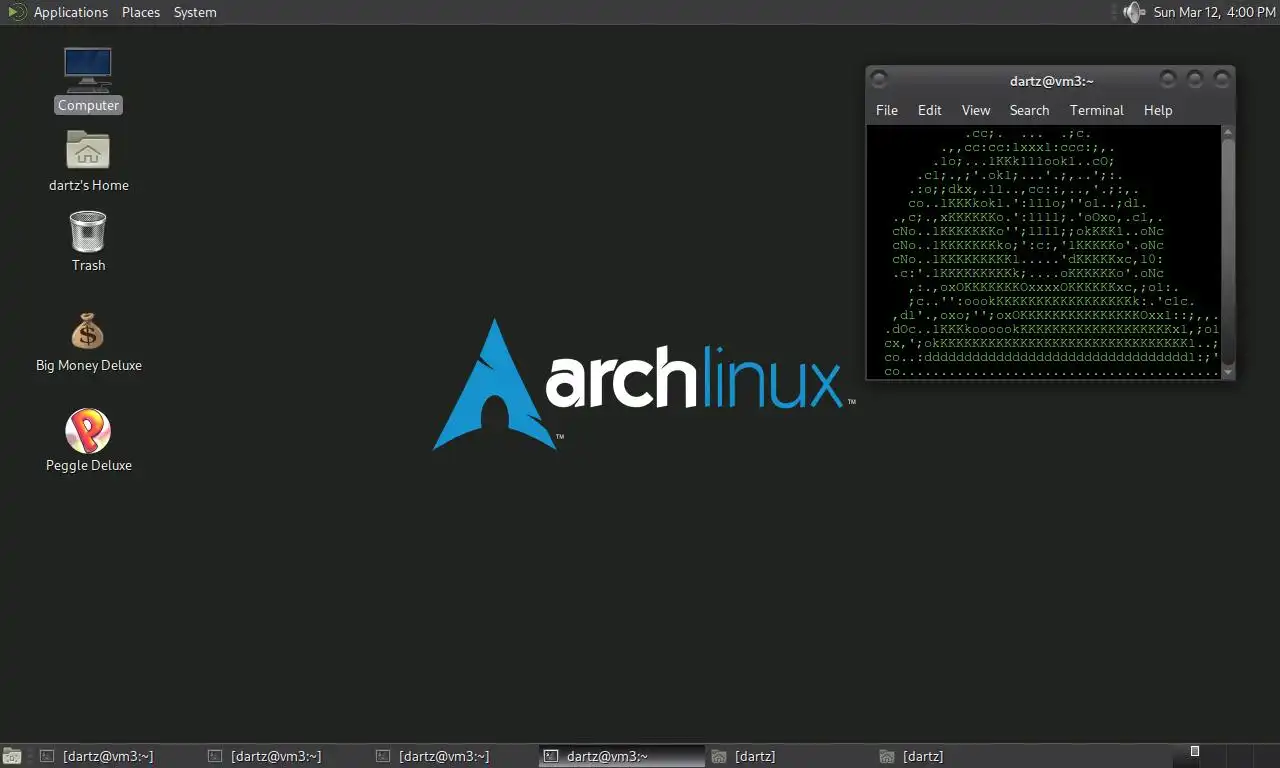This screenshot has width=1280, height=768.
Task: Open the System menu in top panel
Action: [195, 12]
